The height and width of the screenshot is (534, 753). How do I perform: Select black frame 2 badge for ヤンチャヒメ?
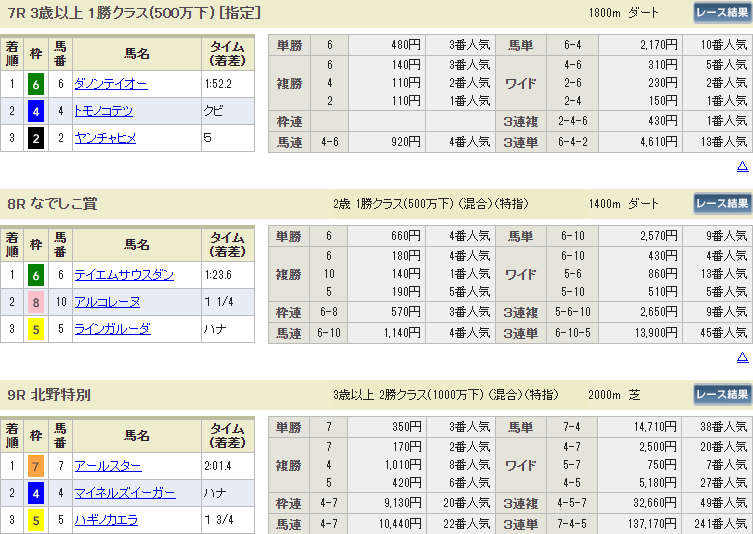pos(36,138)
